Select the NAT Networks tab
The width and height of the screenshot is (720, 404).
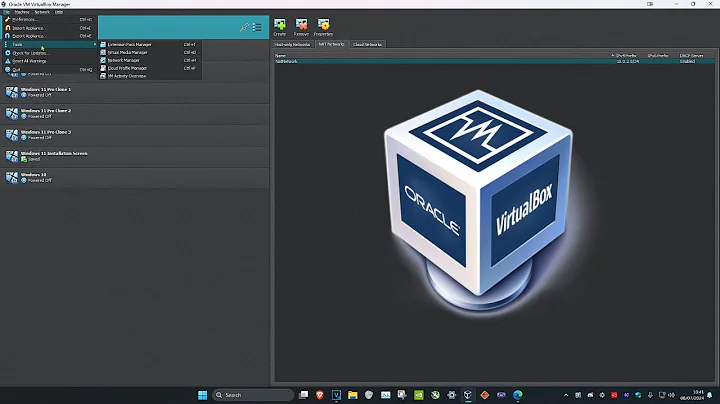(332, 44)
